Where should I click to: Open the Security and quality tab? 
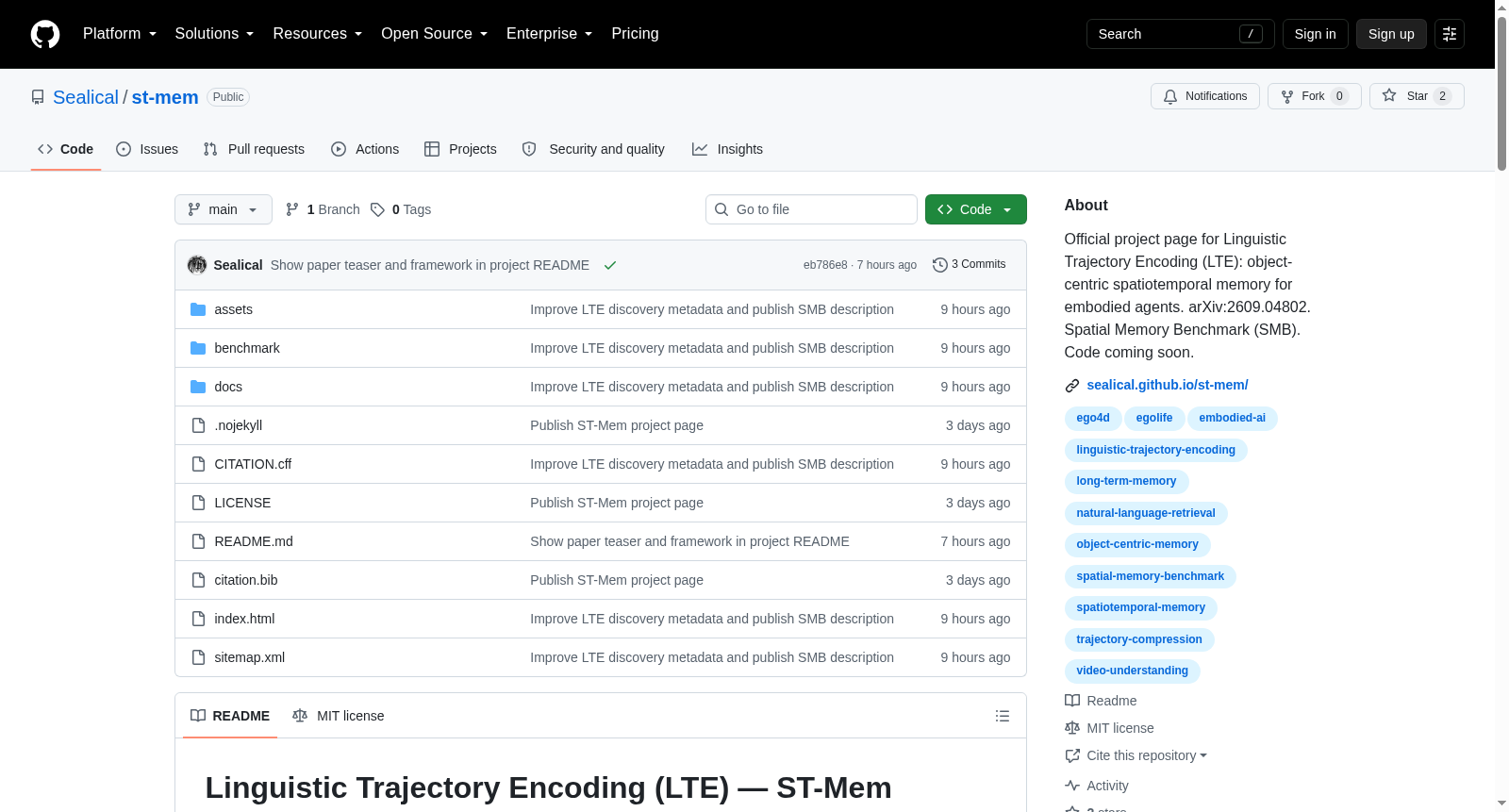click(x=593, y=149)
